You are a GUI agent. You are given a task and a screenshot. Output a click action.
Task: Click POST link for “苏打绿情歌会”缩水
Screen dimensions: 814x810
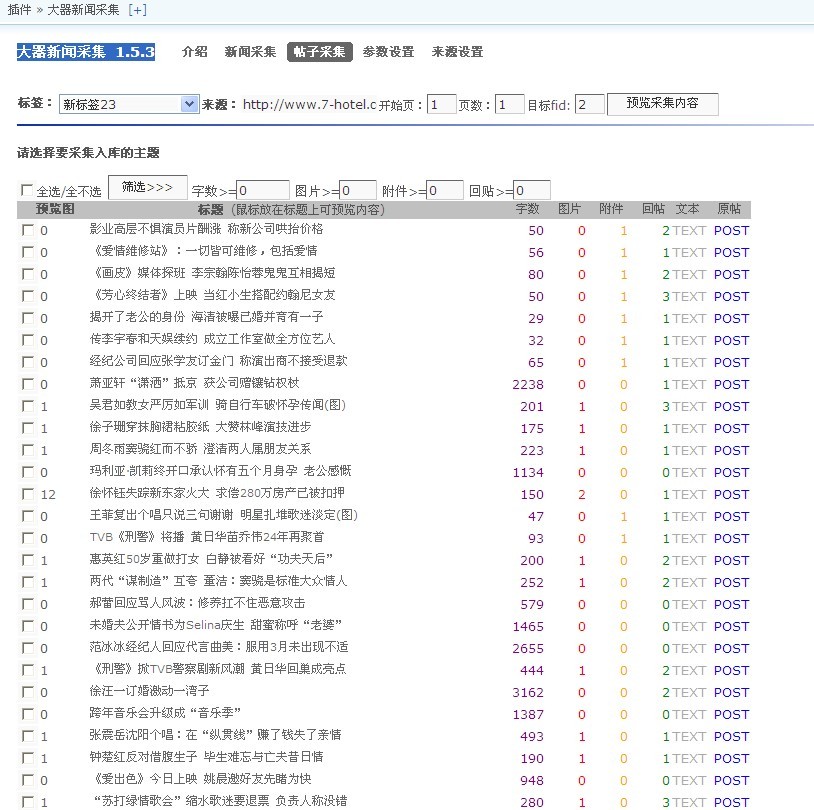(731, 803)
